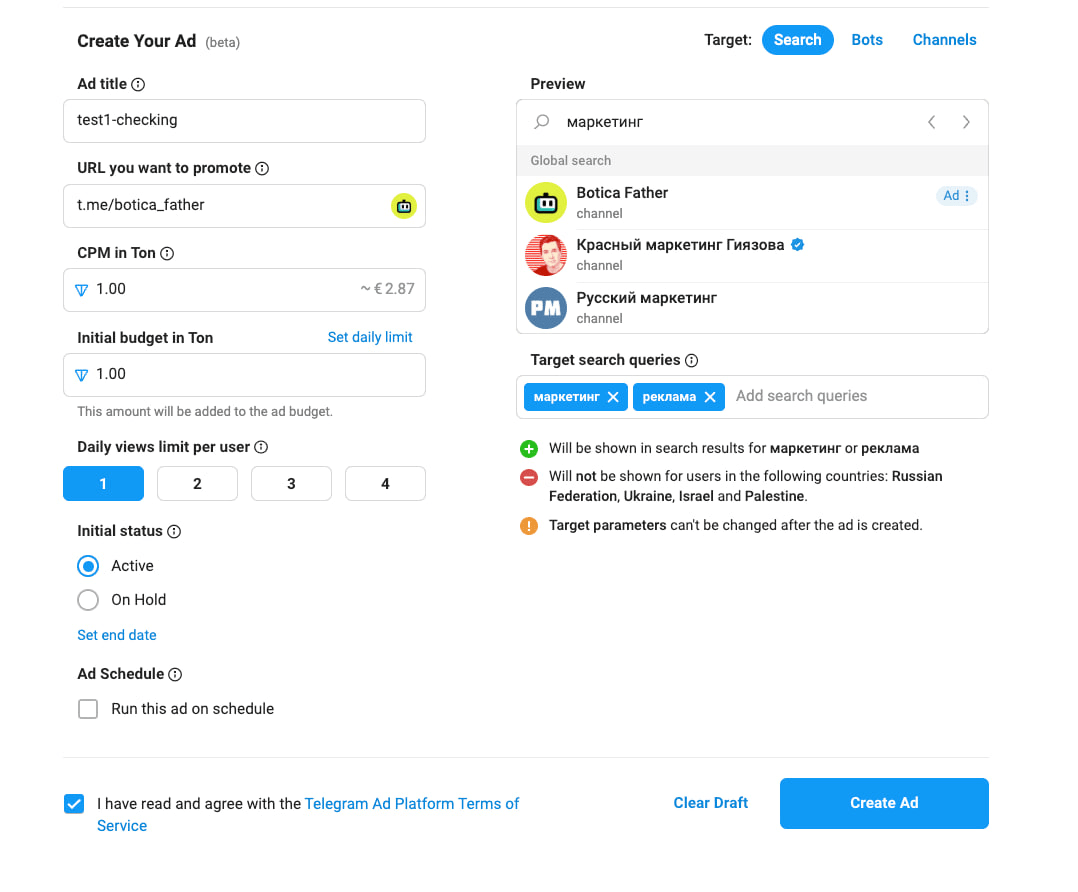This screenshot has width=1078, height=892.
Task: Show next preview with right chevron
Action: click(x=966, y=122)
